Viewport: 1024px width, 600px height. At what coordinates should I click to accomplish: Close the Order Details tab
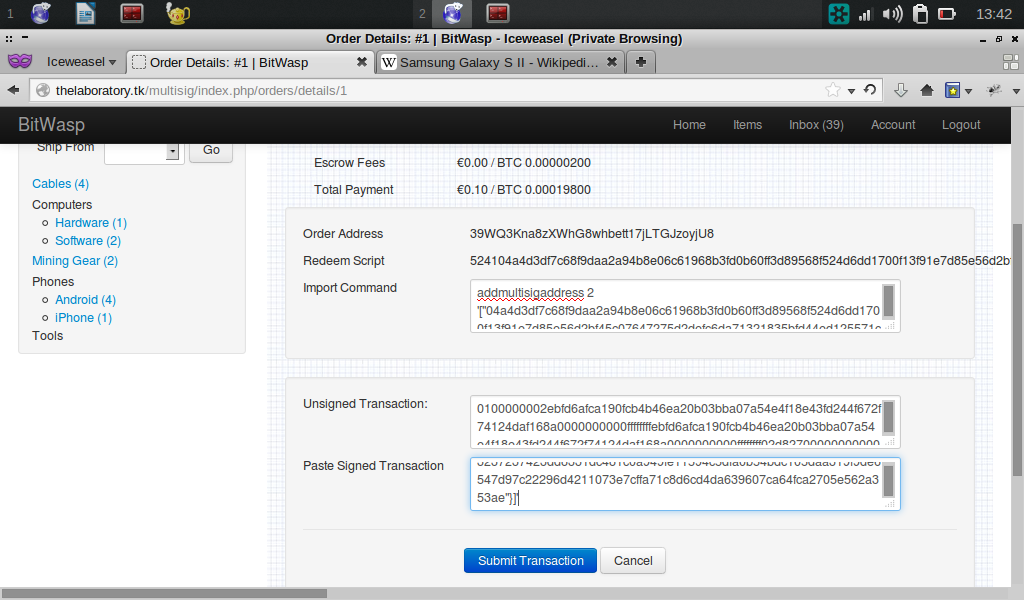(361, 62)
